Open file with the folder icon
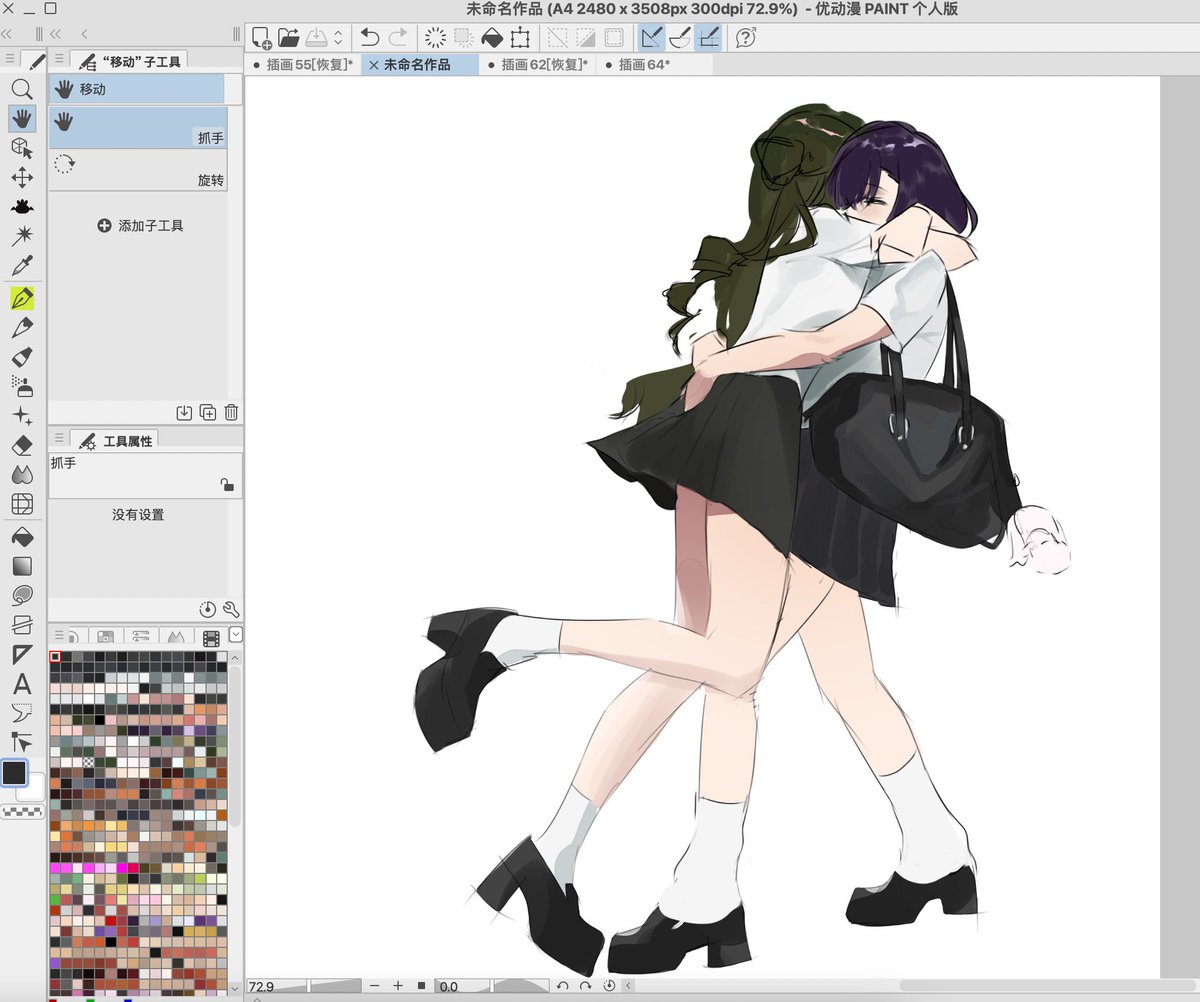The height and width of the screenshot is (1002, 1200). tap(289, 38)
